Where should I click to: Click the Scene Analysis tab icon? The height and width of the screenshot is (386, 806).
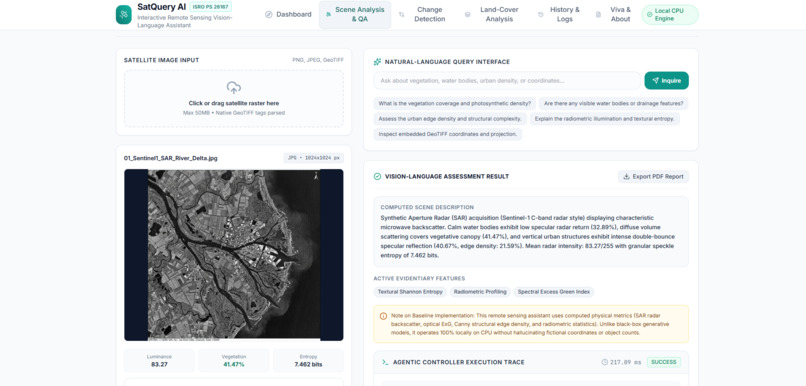[x=328, y=14]
